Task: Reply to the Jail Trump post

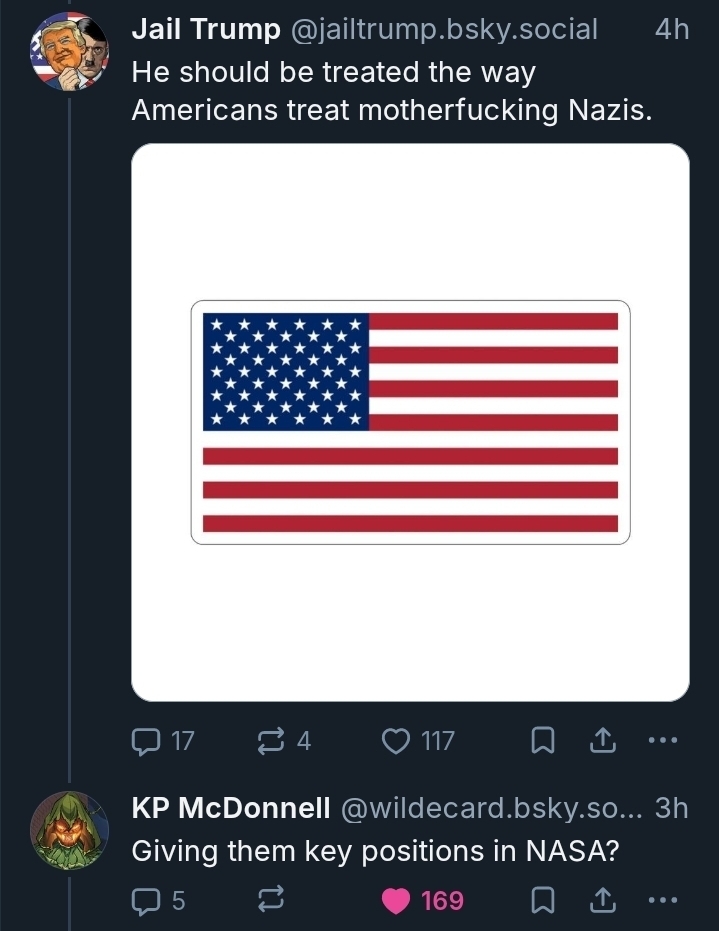Action: click(146, 741)
